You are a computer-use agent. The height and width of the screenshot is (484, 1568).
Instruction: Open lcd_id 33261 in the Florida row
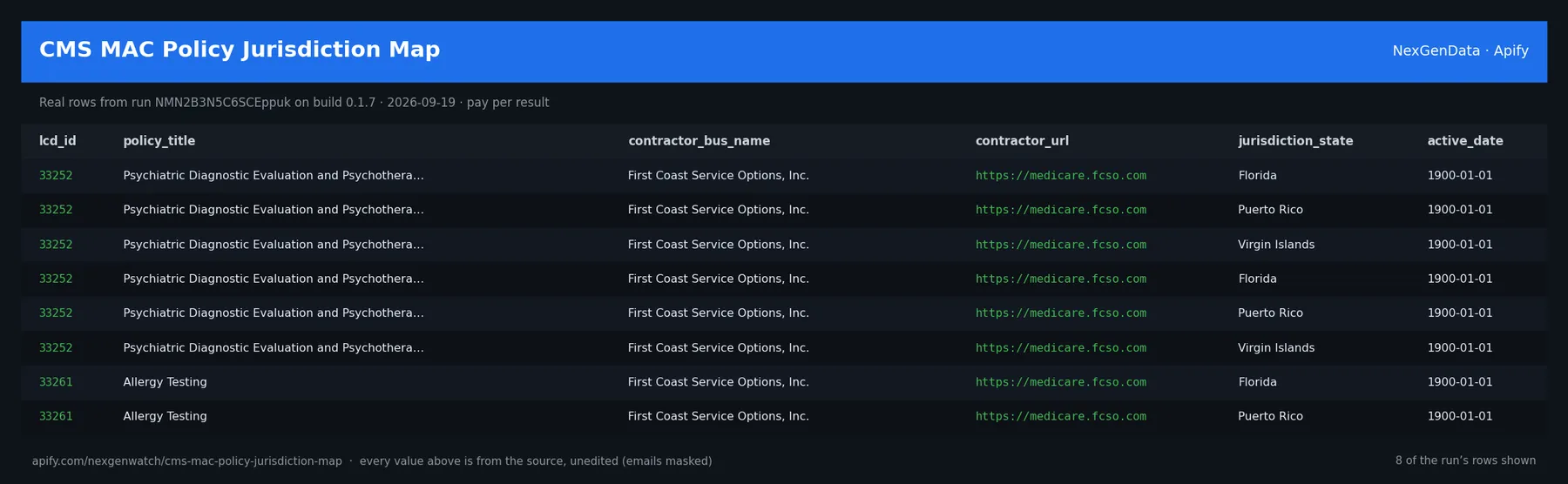point(56,382)
